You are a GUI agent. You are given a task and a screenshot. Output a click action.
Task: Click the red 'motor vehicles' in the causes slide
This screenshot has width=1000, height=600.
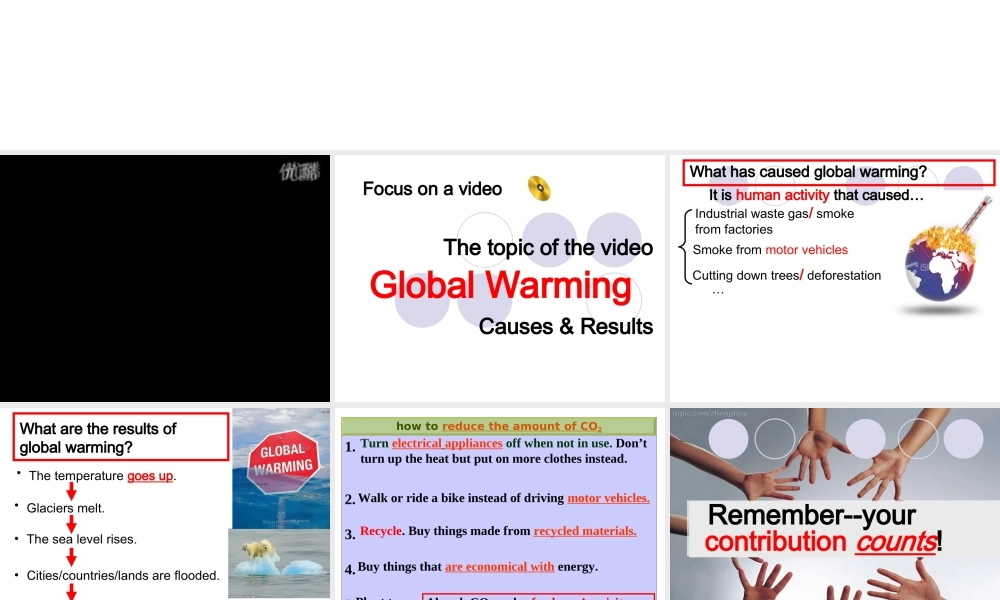(806, 250)
